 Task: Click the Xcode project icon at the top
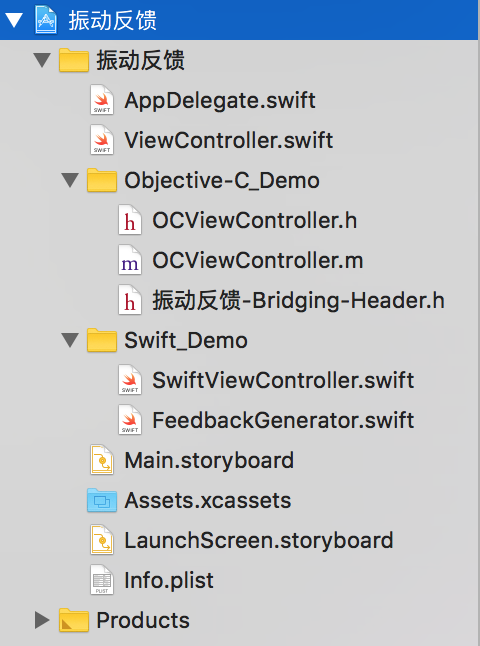click(x=46, y=20)
